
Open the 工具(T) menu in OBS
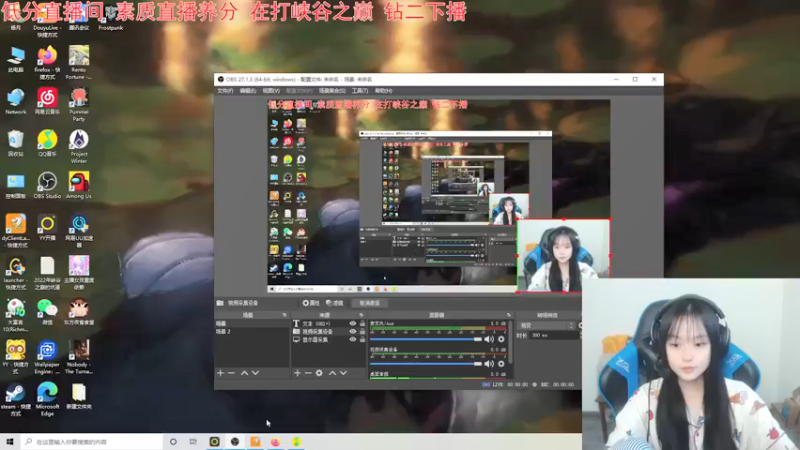[x=360, y=91]
